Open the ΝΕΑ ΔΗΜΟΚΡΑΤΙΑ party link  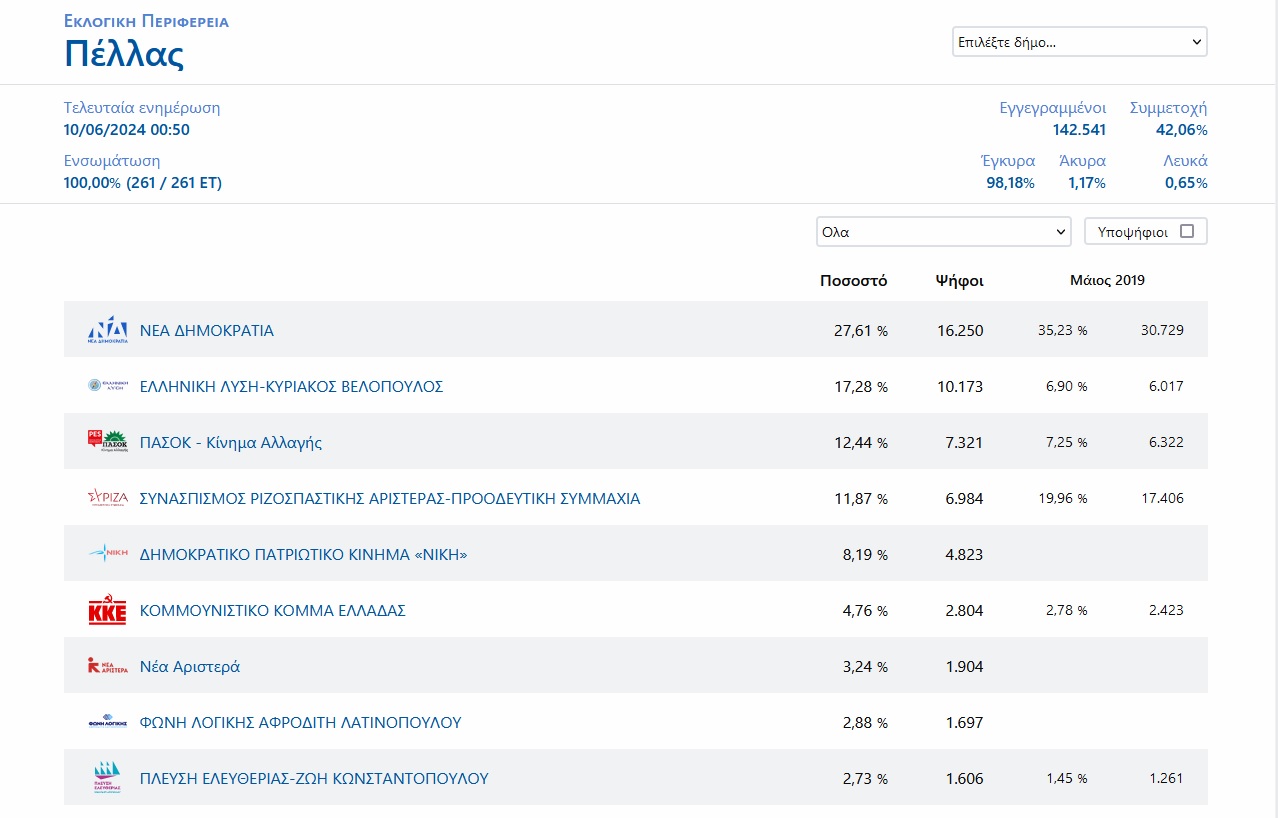pyautogui.click(x=207, y=331)
